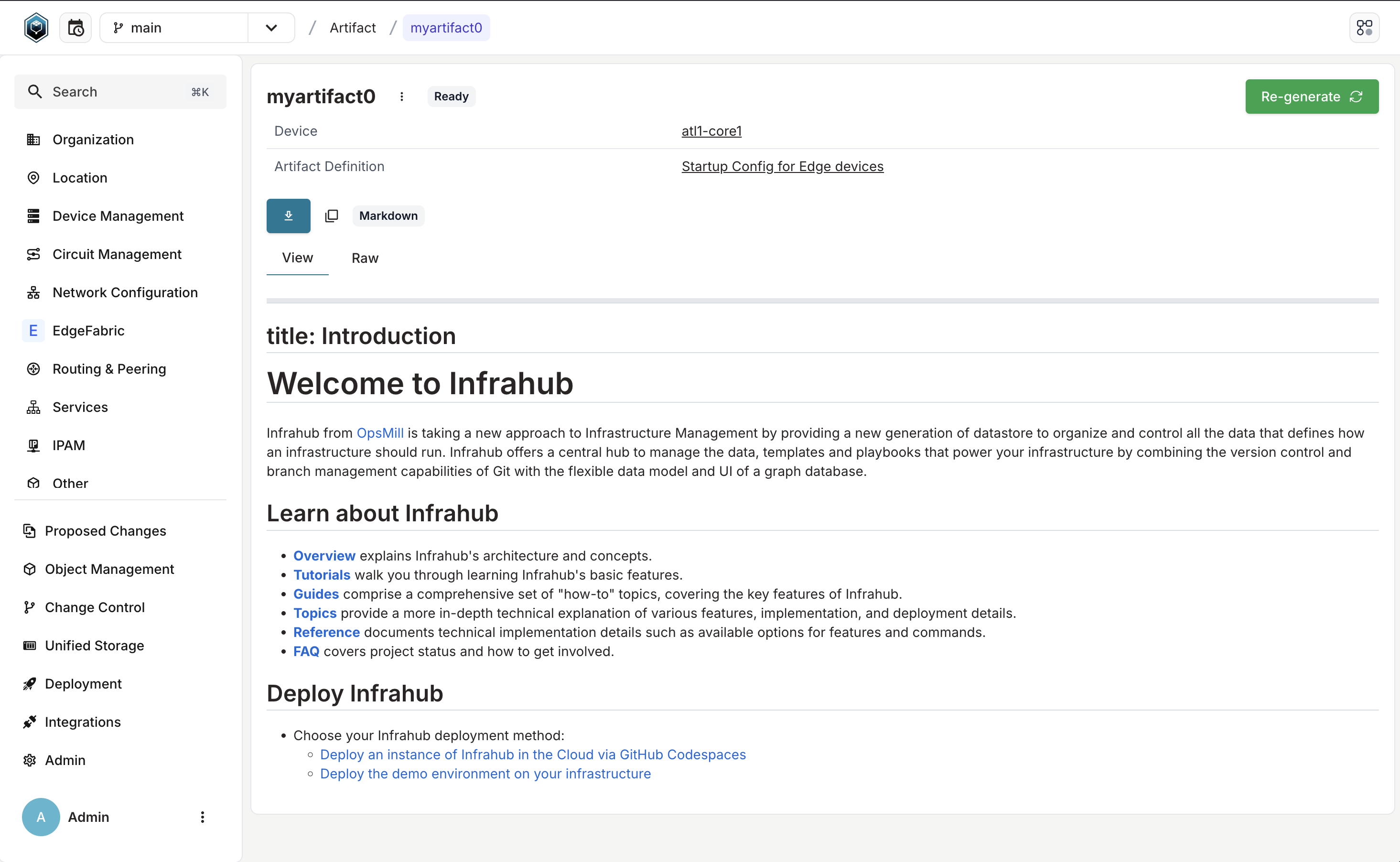The width and height of the screenshot is (1400, 862).
Task: Click the Search field in the sidebar
Action: pos(120,91)
